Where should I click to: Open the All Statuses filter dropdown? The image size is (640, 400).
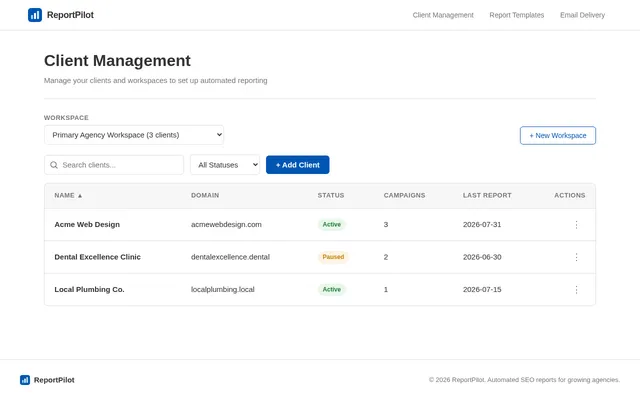tap(225, 165)
